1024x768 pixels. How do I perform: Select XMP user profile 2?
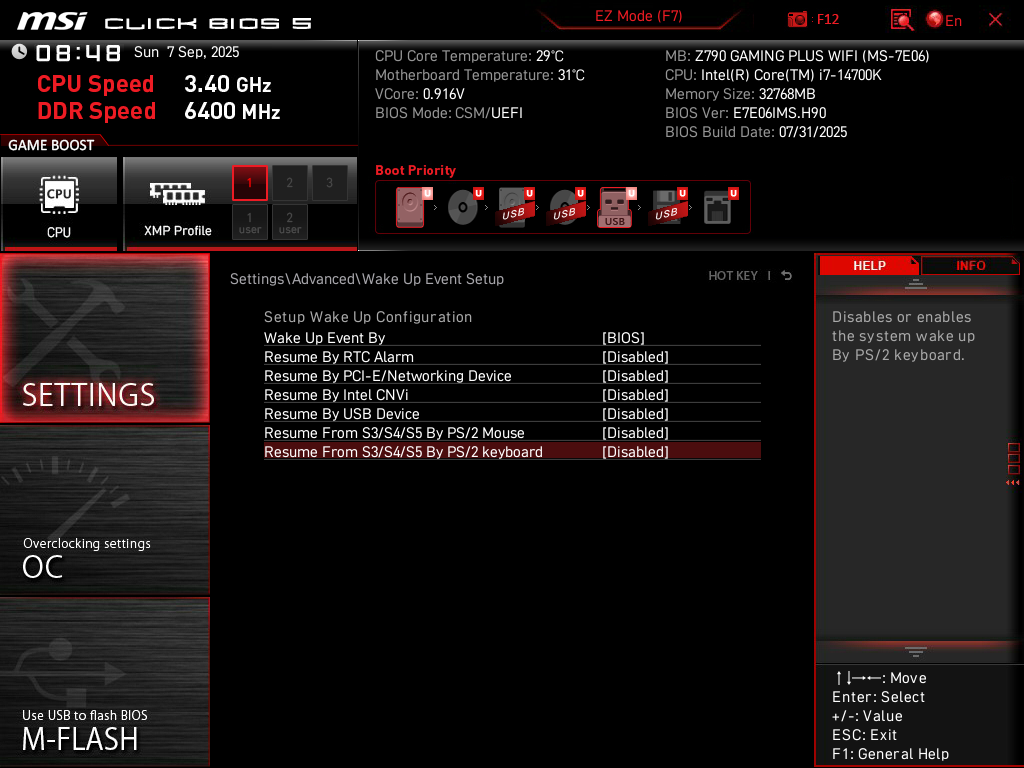pos(289,223)
